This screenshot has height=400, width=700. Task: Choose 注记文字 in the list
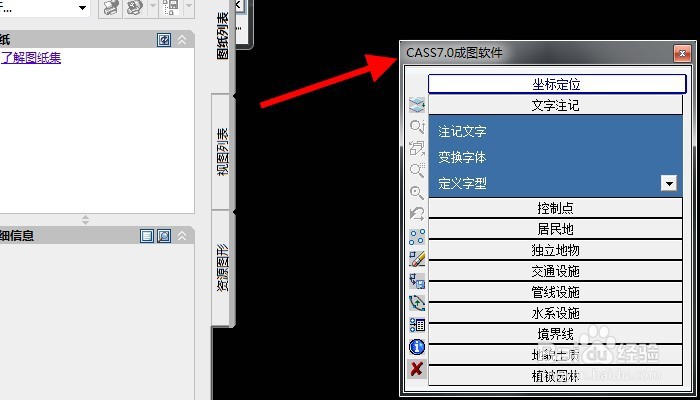click(462, 132)
